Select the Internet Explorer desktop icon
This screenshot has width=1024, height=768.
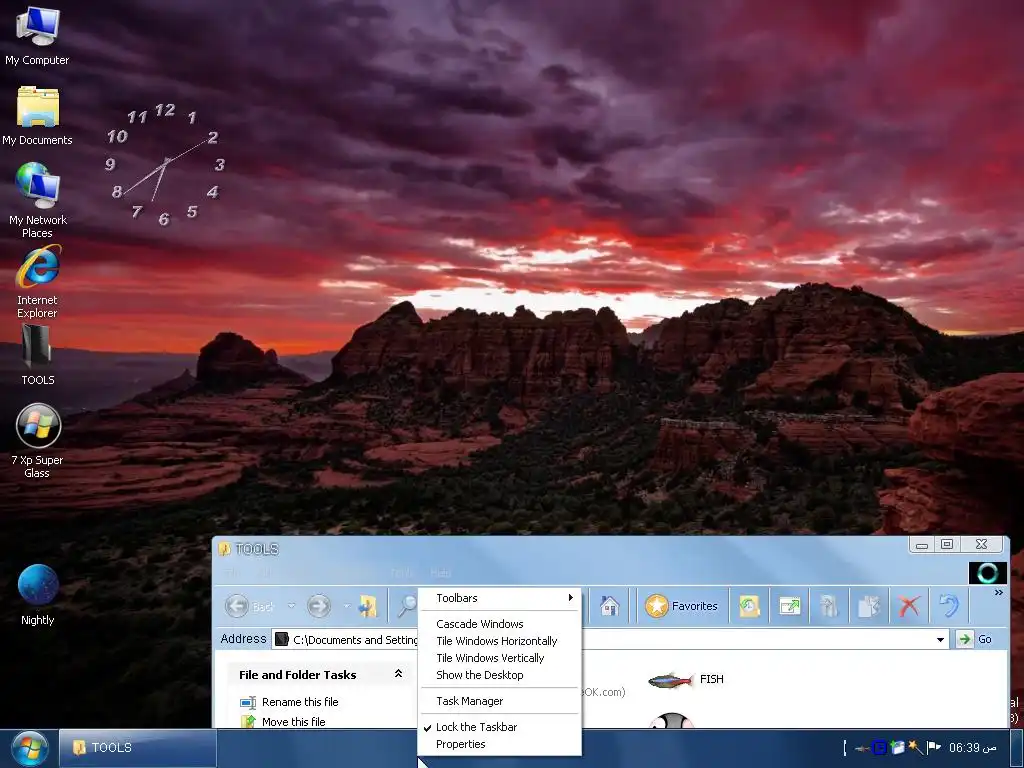click(37, 281)
